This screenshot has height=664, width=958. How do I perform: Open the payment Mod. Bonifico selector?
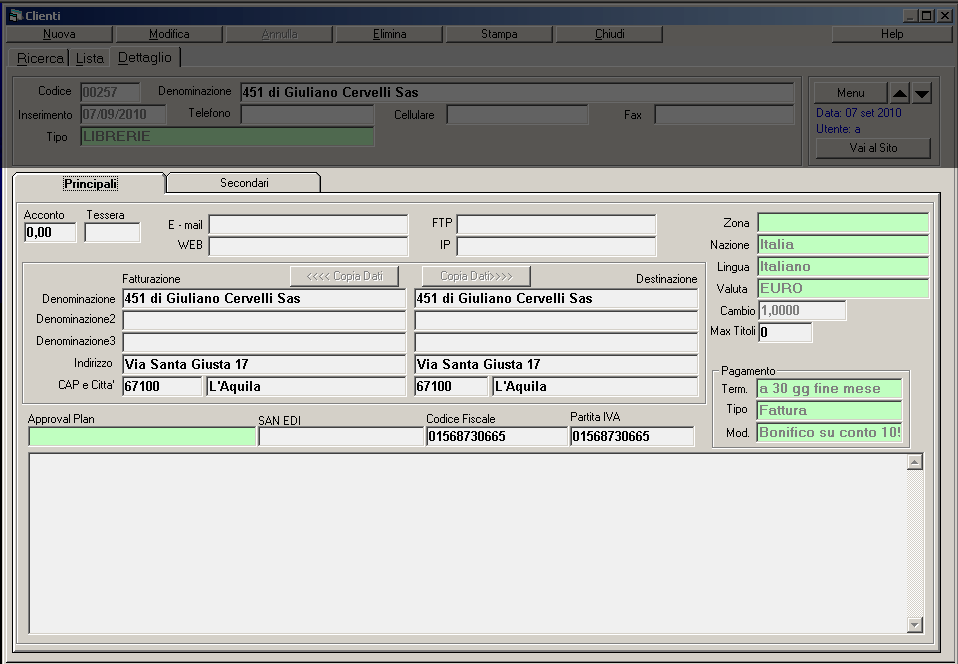click(829, 432)
